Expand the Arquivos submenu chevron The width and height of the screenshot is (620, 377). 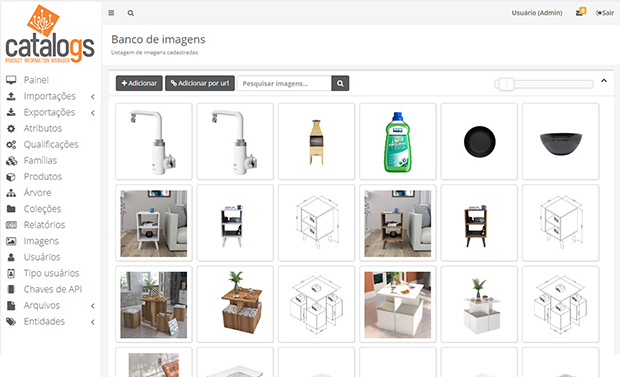coord(93,306)
